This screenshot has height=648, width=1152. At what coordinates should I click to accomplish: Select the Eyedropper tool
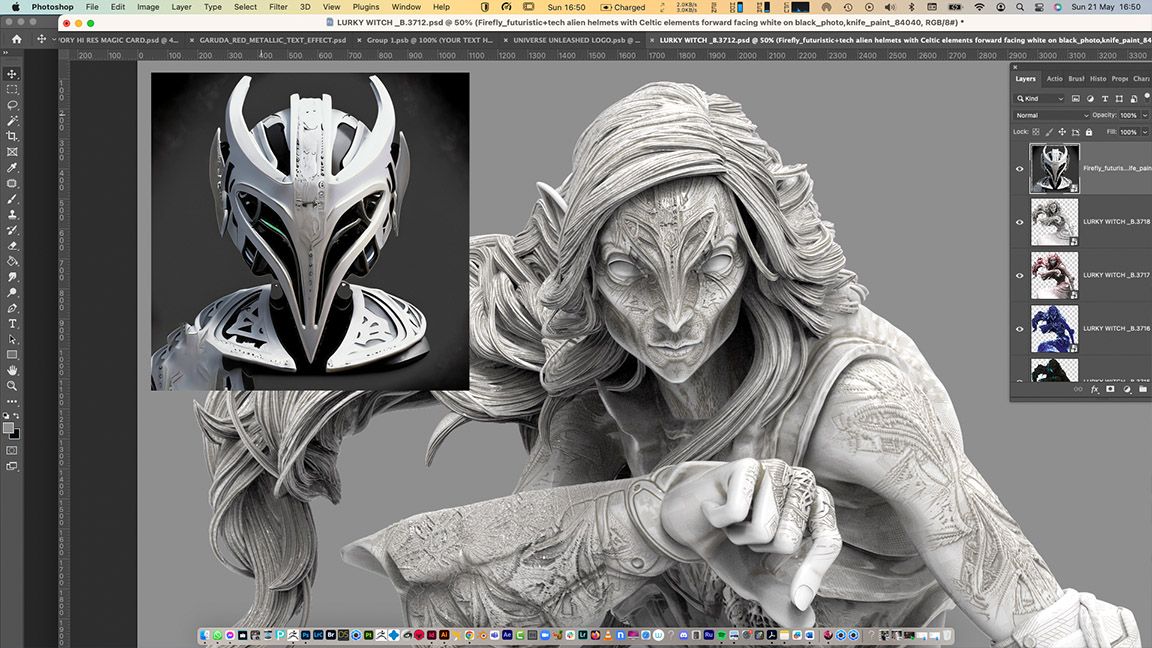click(x=12, y=167)
